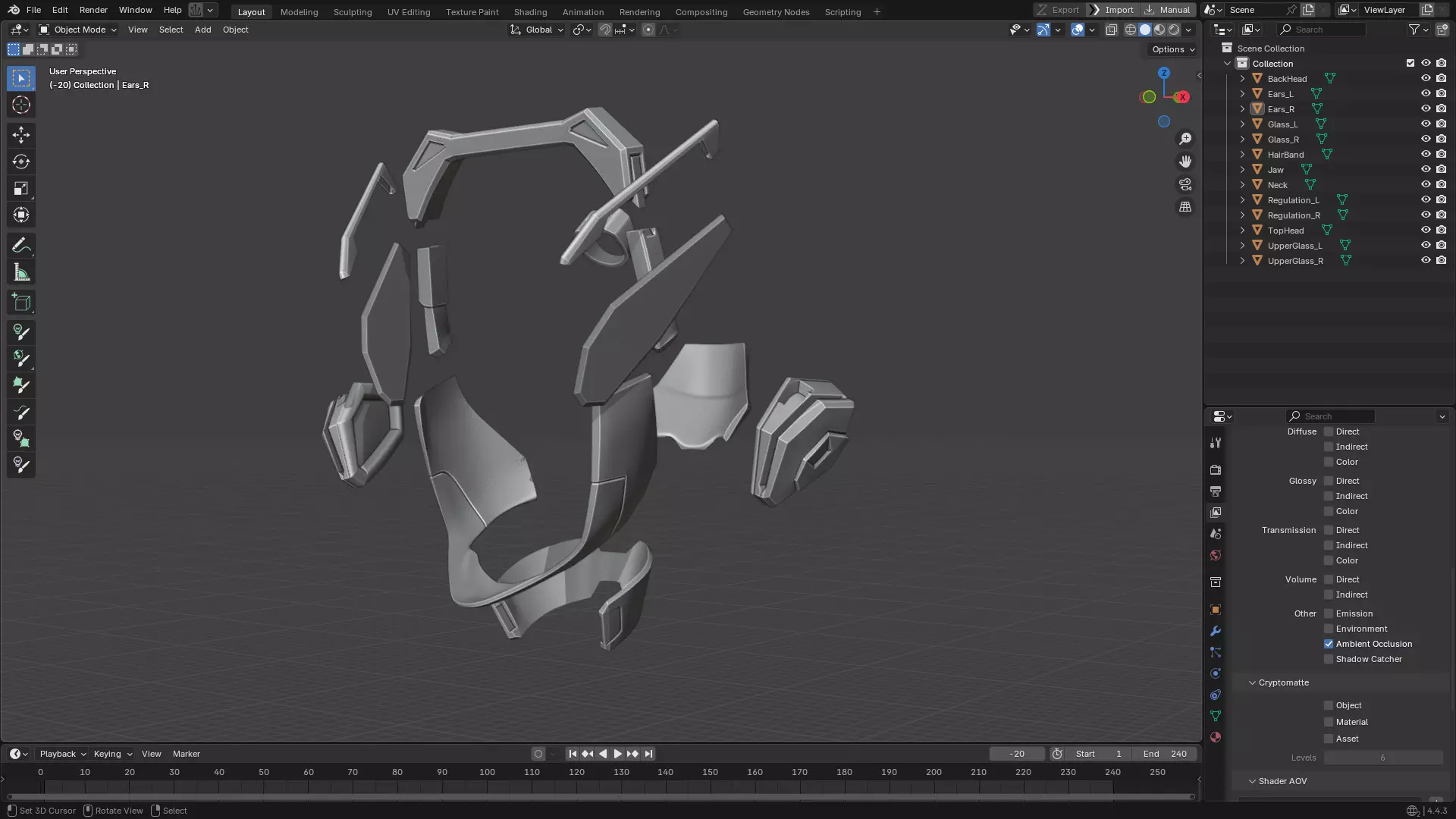
Task: Click Cryptomatte Levels value field
Action: (1383, 758)
